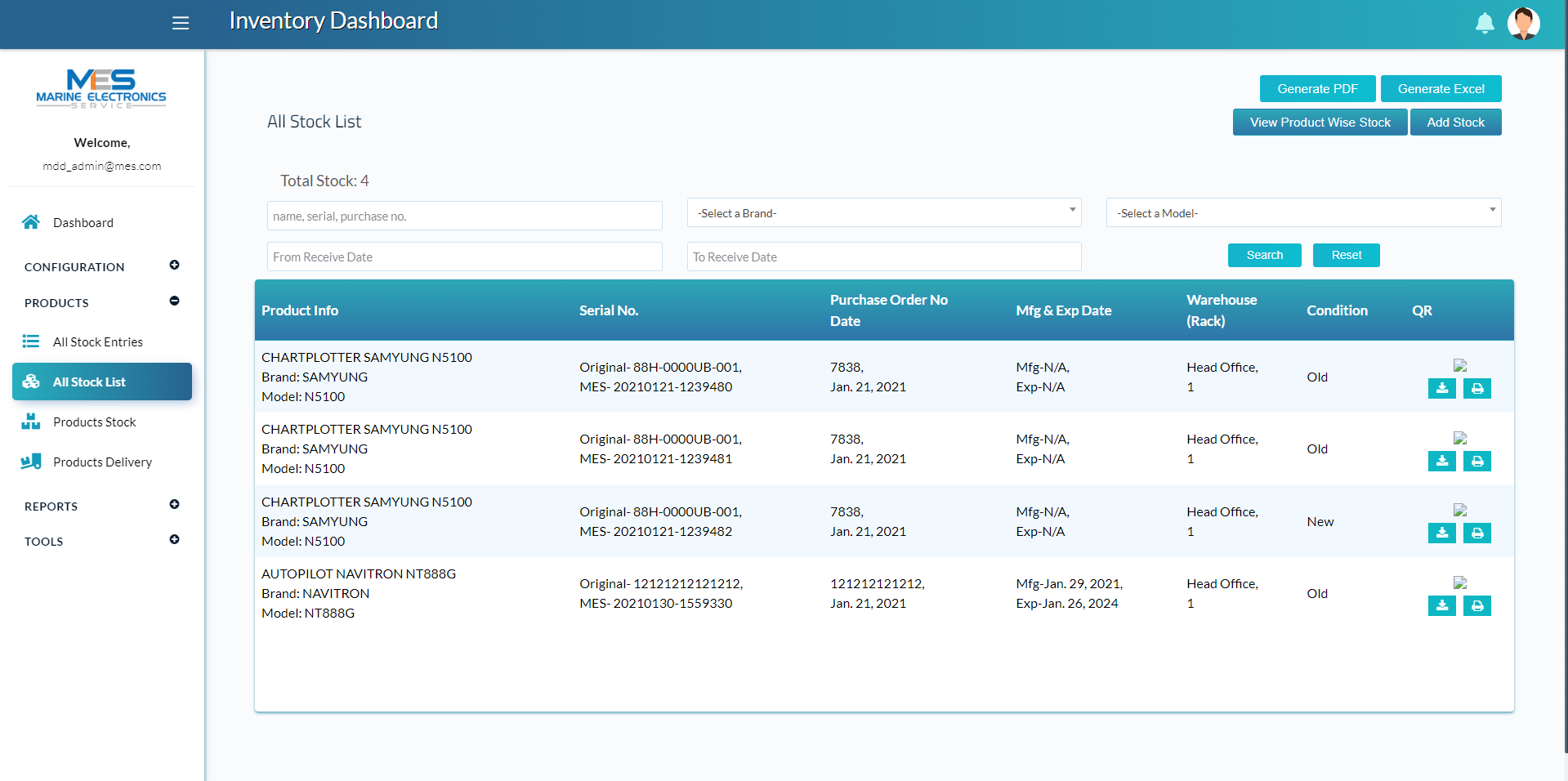Click Exp-Jan. 26, 2024 date

[1067, 603]
